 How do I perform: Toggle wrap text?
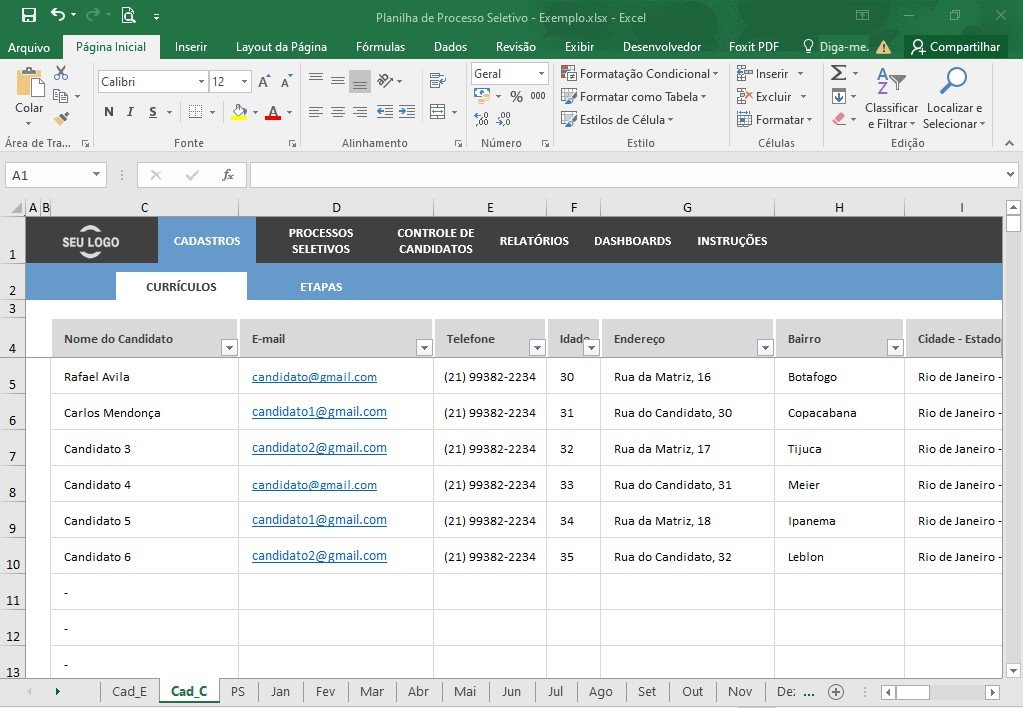438,81
